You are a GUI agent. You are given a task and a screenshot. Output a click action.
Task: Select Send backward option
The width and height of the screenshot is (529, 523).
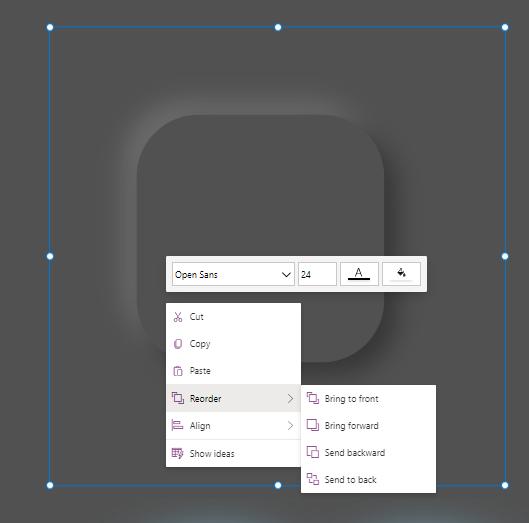(x=368, y=452)
